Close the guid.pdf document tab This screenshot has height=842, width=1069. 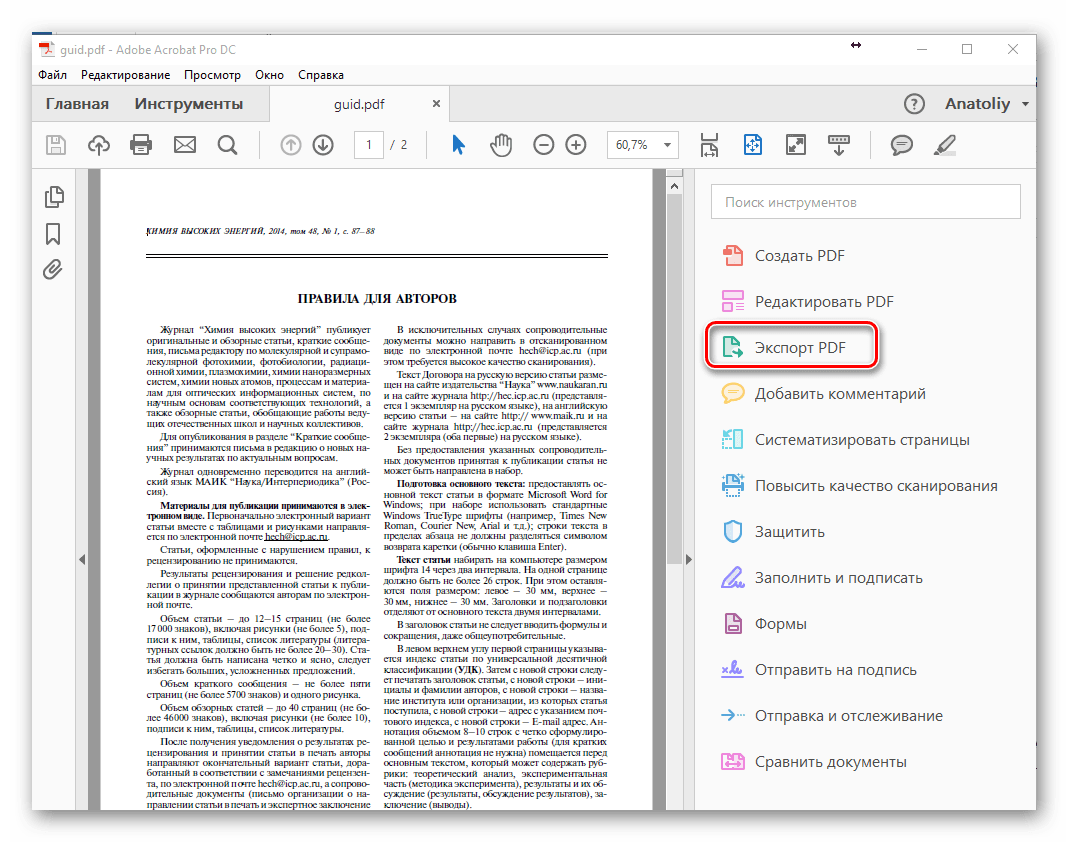tap(436, 104)
